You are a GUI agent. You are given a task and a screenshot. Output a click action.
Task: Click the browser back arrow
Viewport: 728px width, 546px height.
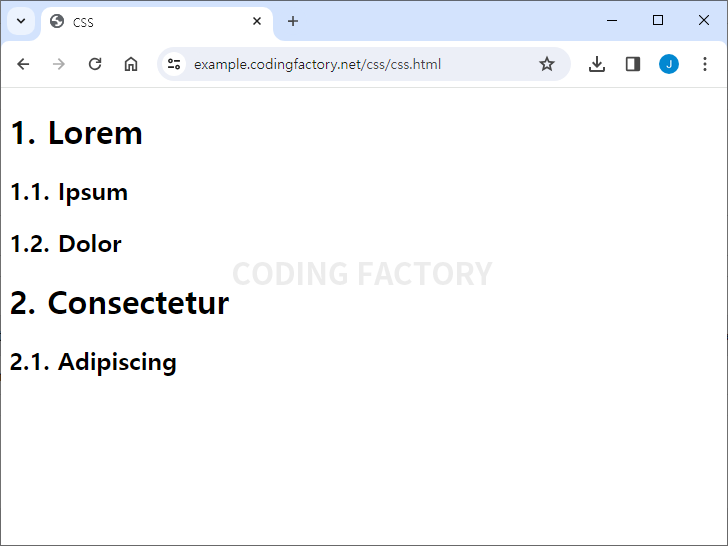[x=23, y=64]
